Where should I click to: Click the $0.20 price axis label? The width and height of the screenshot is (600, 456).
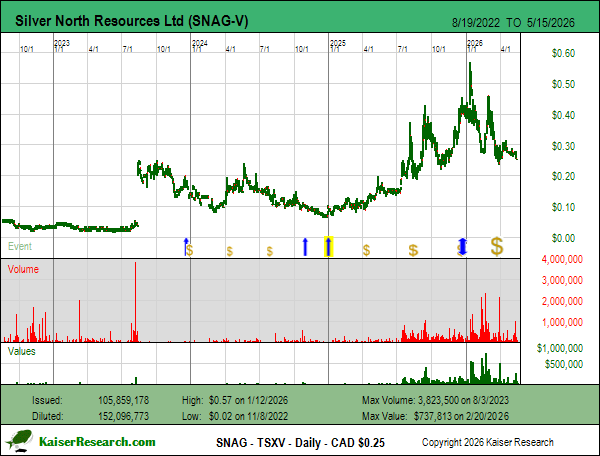pos(563,176)
